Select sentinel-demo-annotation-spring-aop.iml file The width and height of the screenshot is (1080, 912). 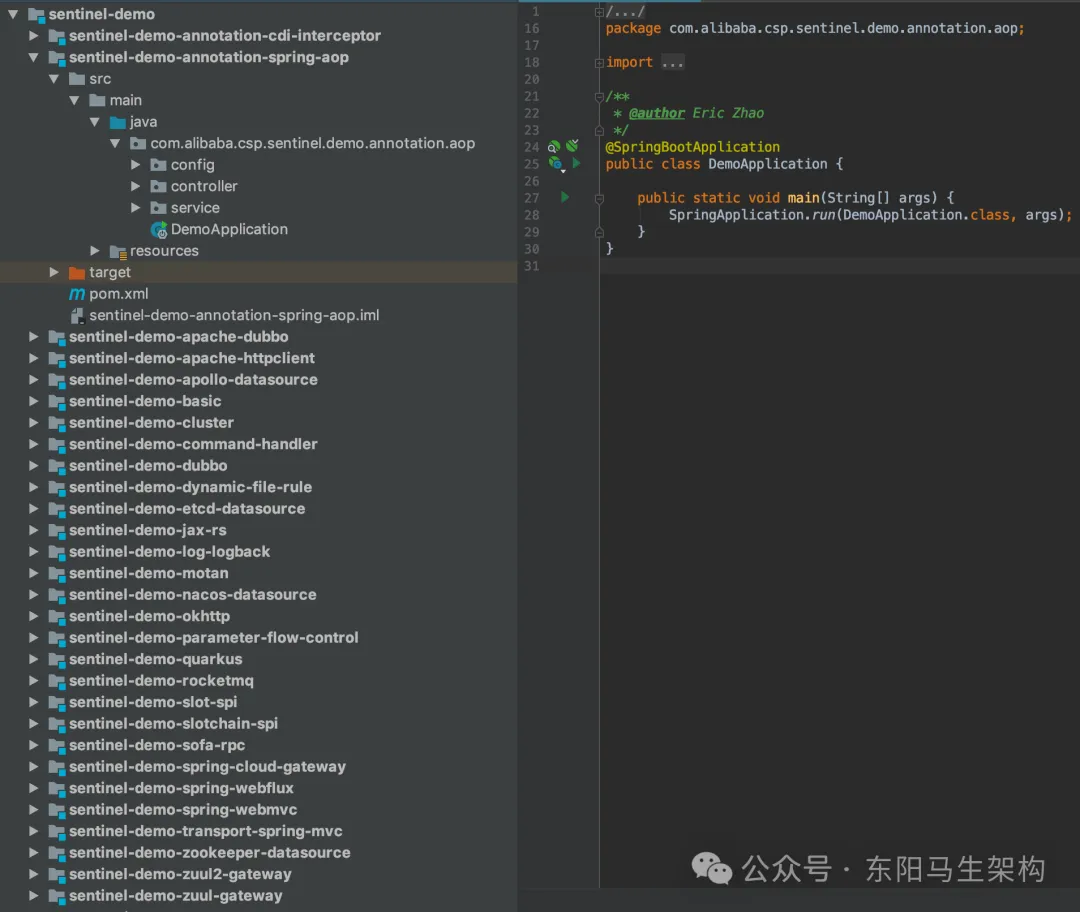[234, 315]
